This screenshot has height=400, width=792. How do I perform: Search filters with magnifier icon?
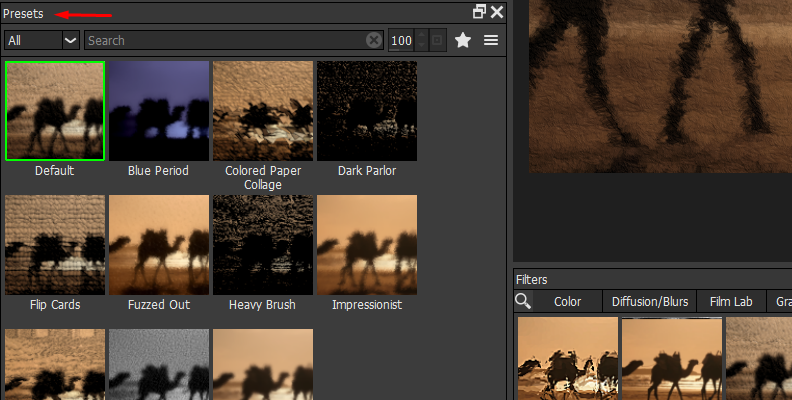coord(523,301)
